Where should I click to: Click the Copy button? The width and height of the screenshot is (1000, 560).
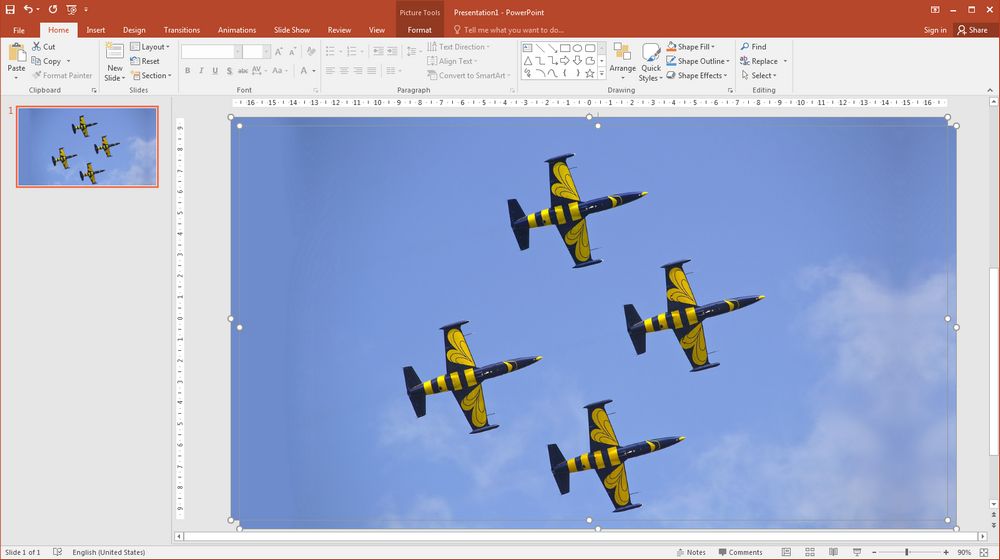pyautogui.click(x=47, y=61)
